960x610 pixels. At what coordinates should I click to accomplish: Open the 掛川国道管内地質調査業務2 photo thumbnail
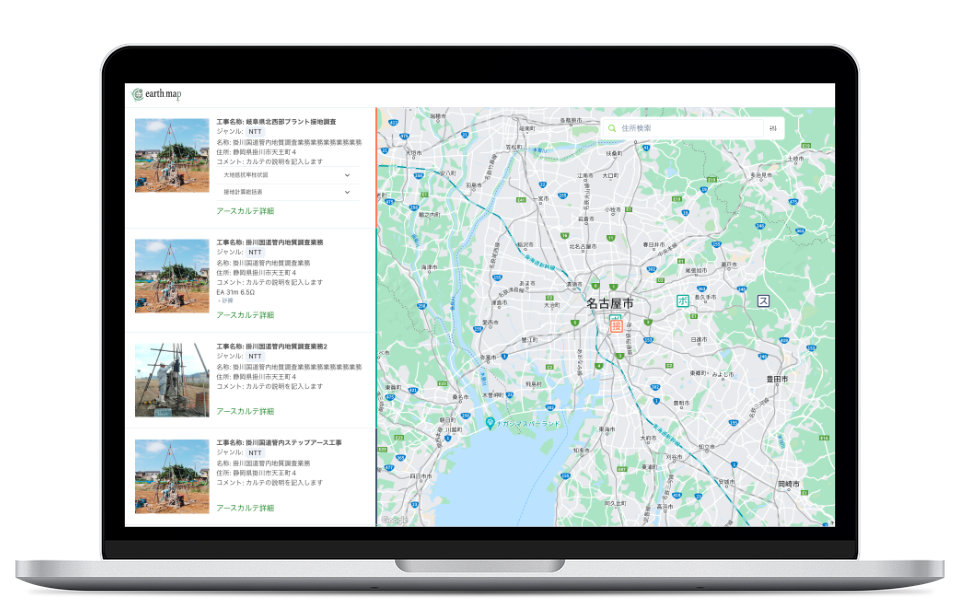(x=172, y=380)
